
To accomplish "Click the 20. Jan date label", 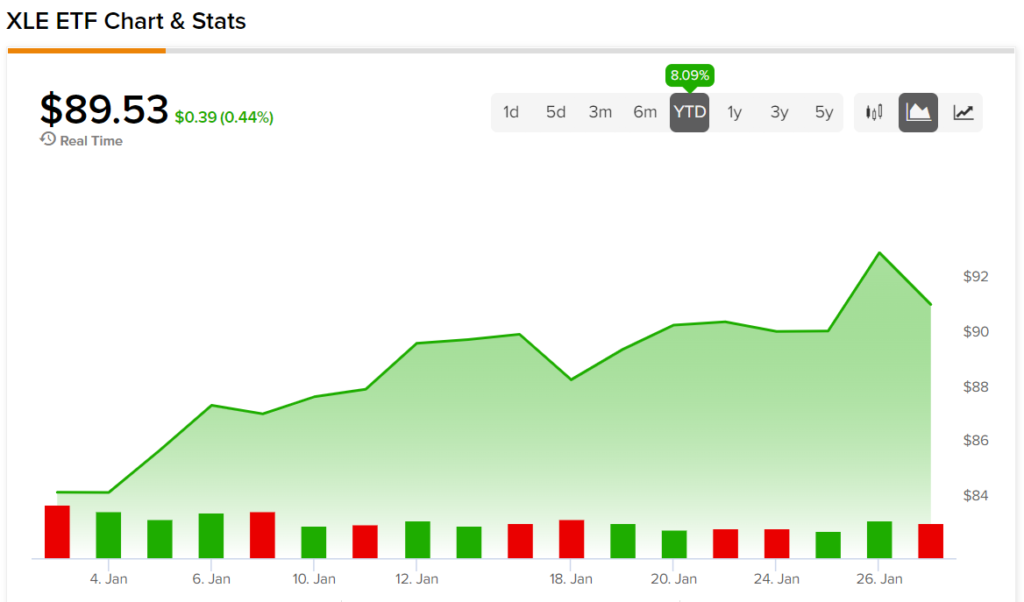I will pos(673,579).
